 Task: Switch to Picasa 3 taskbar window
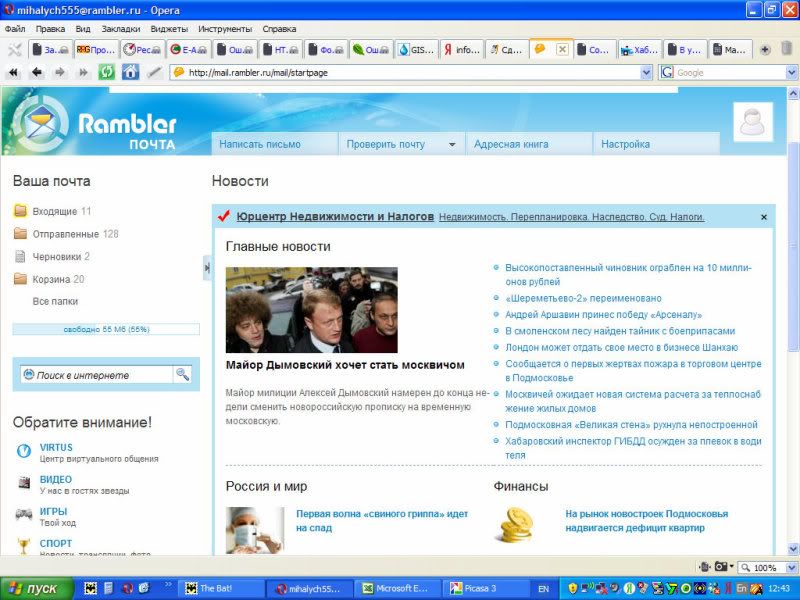tap(485, 588)
